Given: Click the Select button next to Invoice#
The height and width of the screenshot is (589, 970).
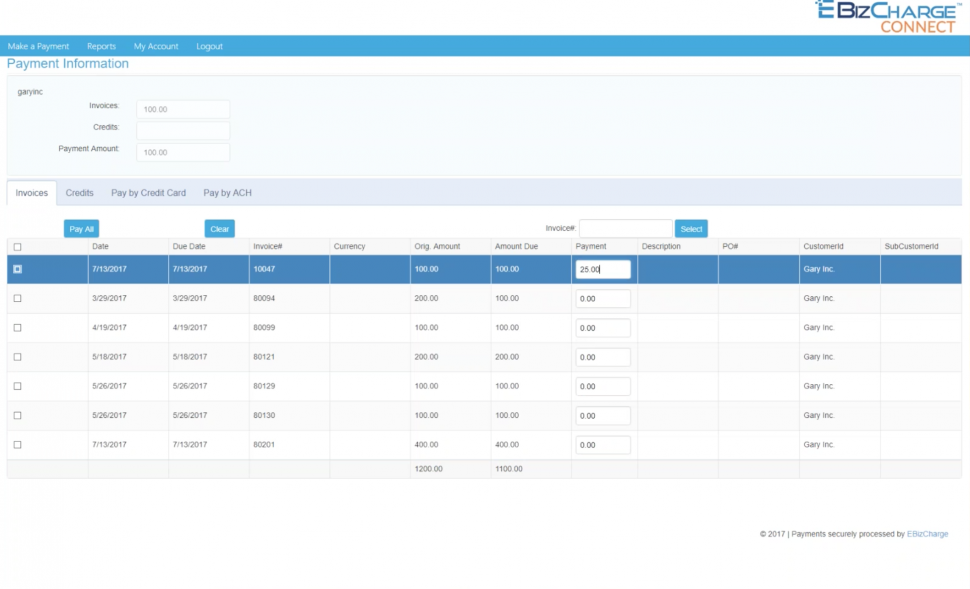Looking at the screenshot, I should click(691, 228).
